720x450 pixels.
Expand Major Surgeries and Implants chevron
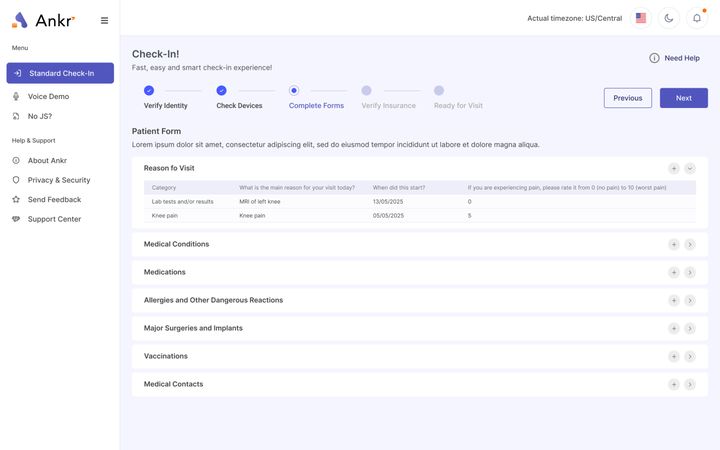[x=690, y=329]
